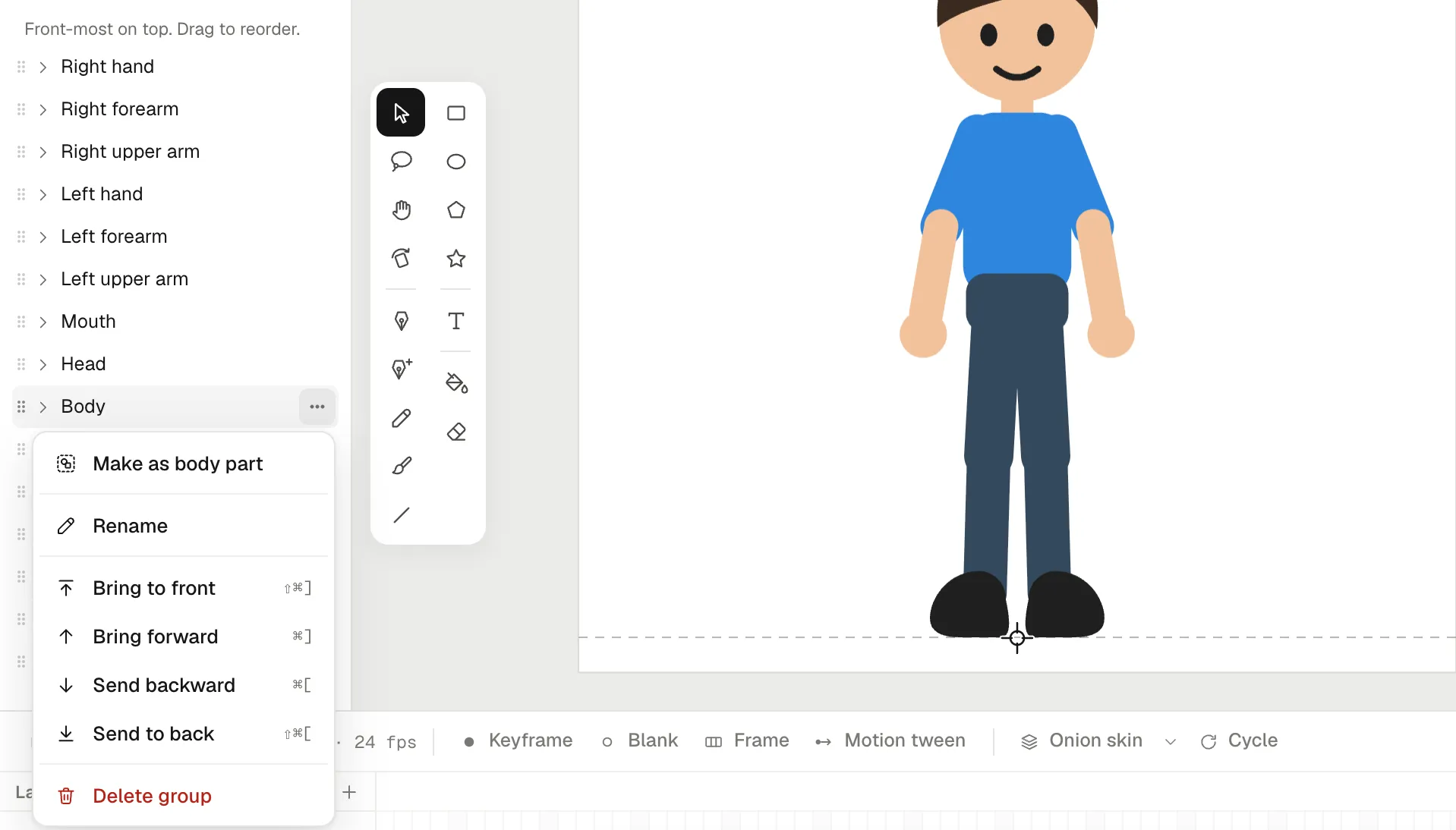Select the Eraser tool
This screenshot has width=1456, height=830.
tap(455, 432)
